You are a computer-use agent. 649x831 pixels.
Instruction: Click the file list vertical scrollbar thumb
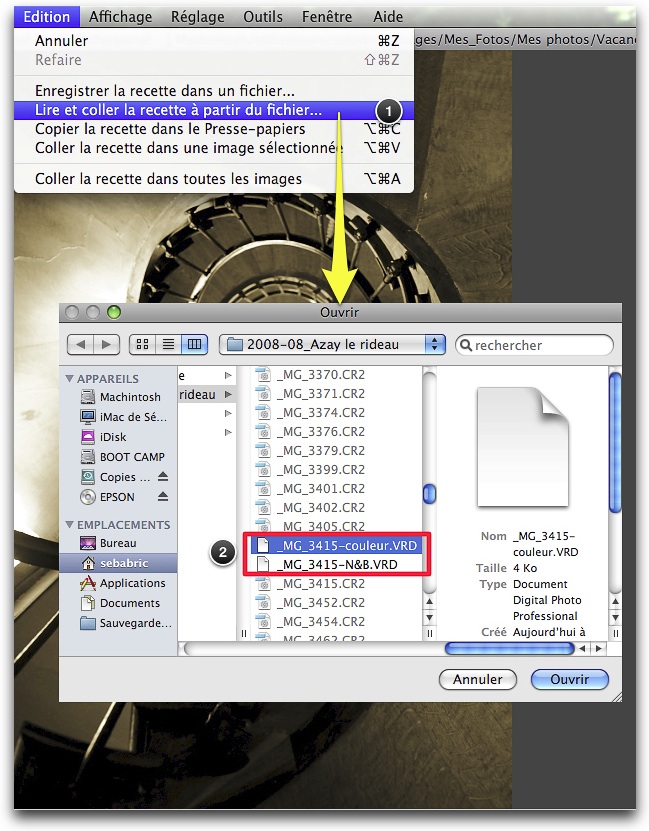430,494
